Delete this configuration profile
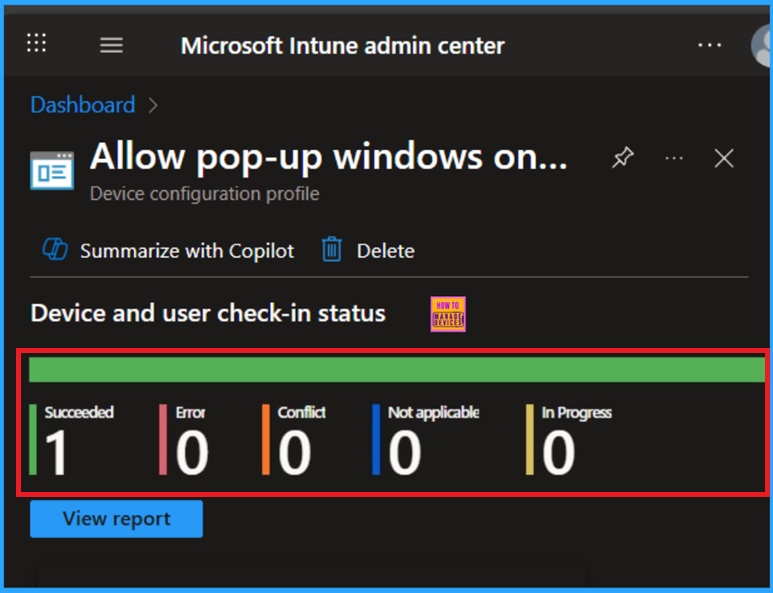The image size is (773, 593). pos(367,251)
